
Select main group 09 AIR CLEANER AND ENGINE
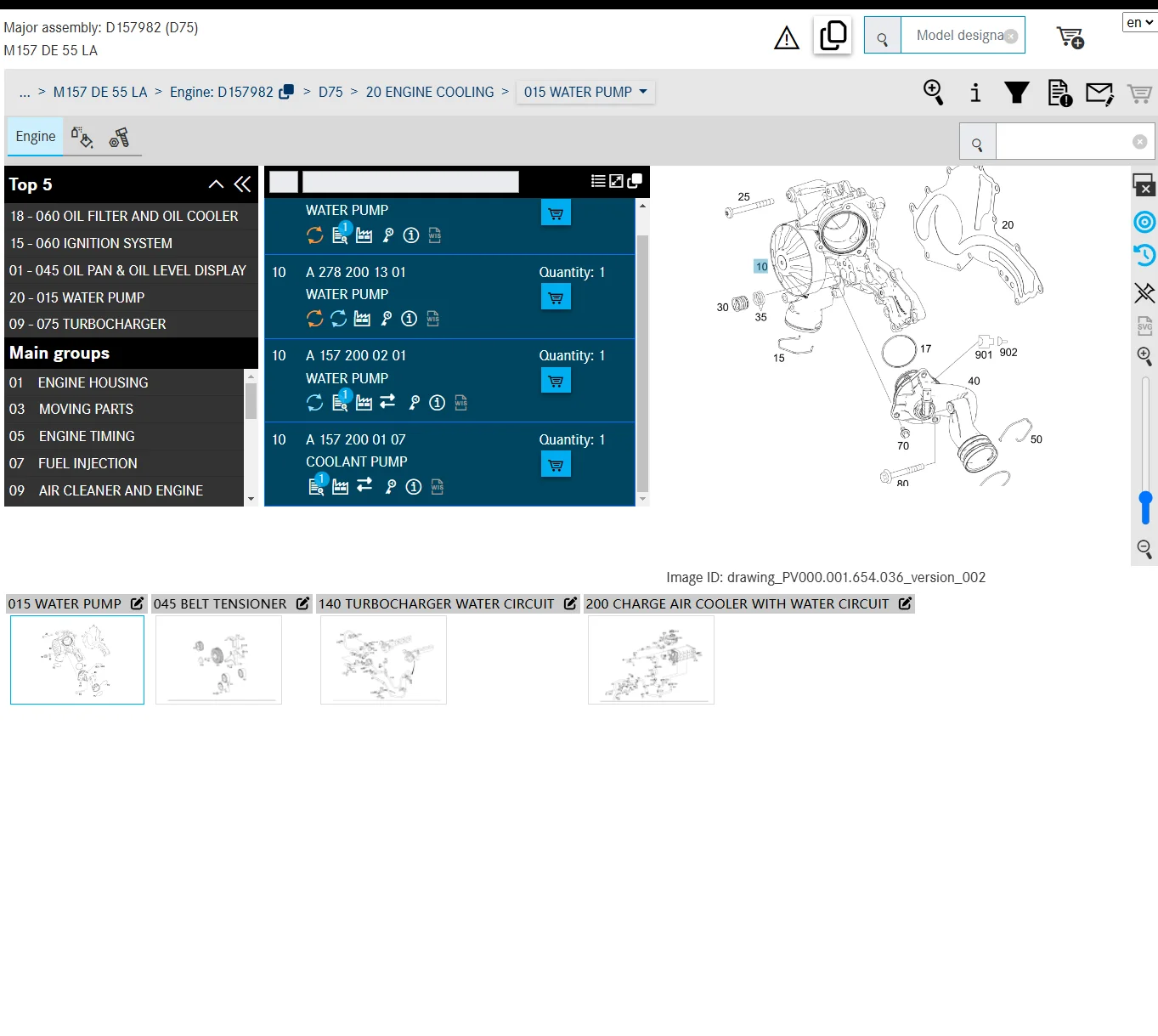point(124,490)
